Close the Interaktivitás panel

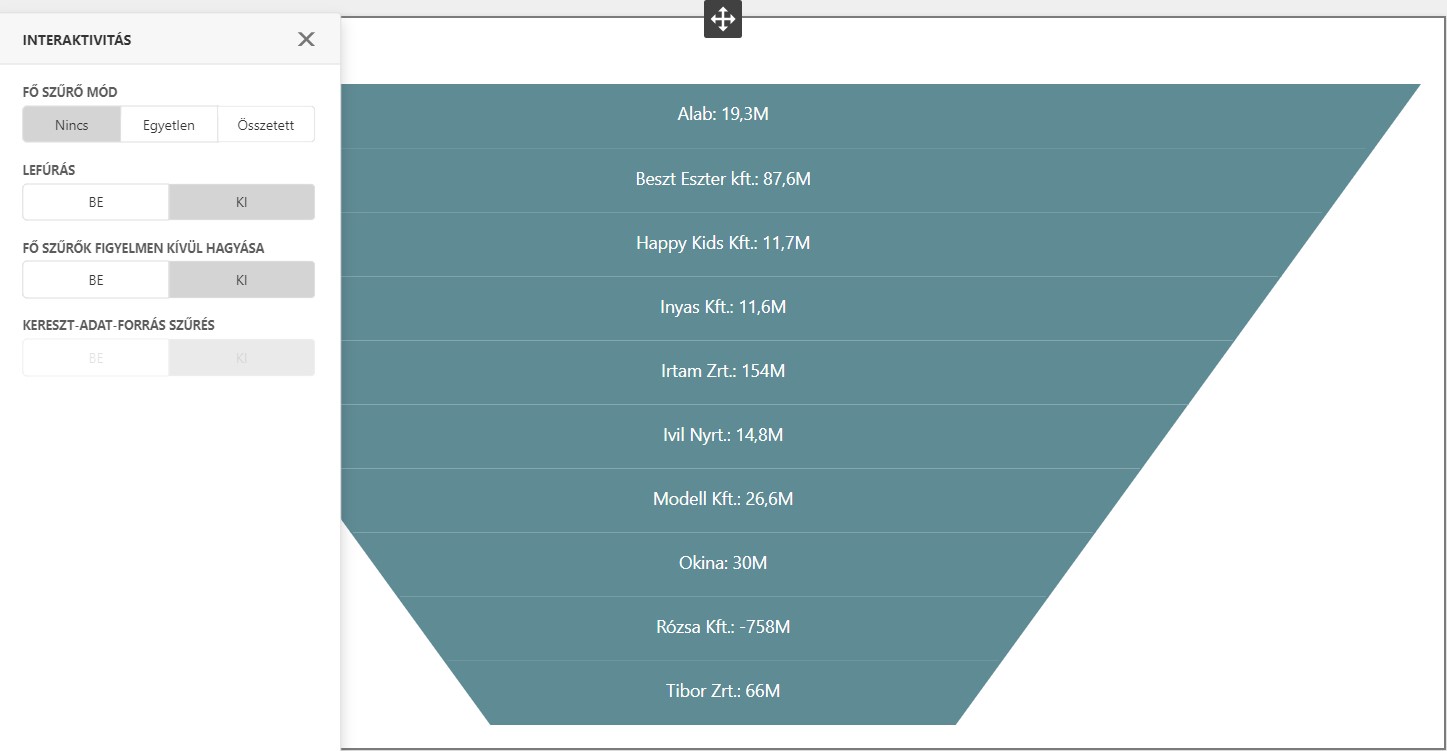tap(306, 39)
